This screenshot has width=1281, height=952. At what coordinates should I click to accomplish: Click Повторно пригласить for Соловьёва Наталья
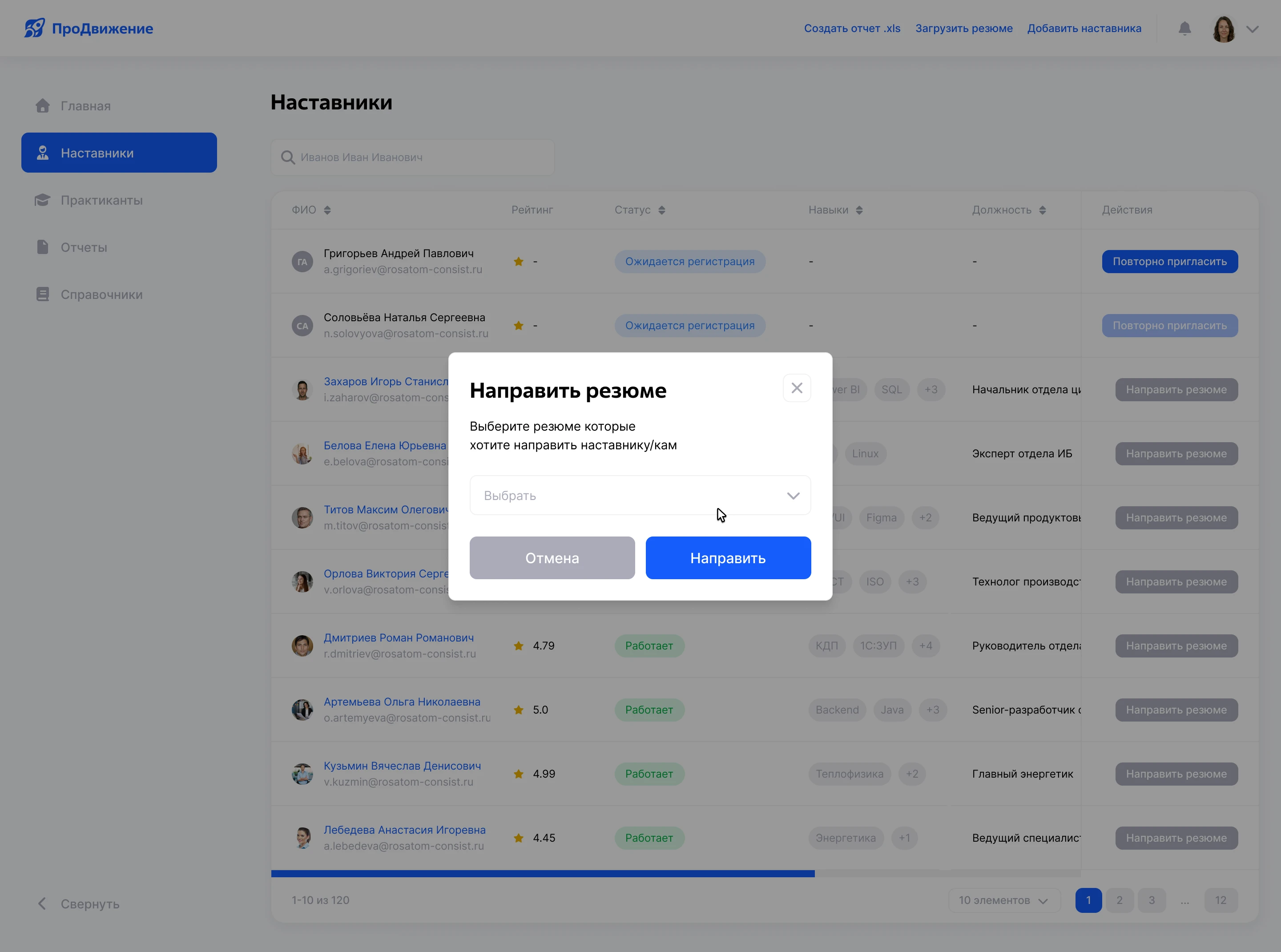pyautogui.click(x=1170, y=325)
